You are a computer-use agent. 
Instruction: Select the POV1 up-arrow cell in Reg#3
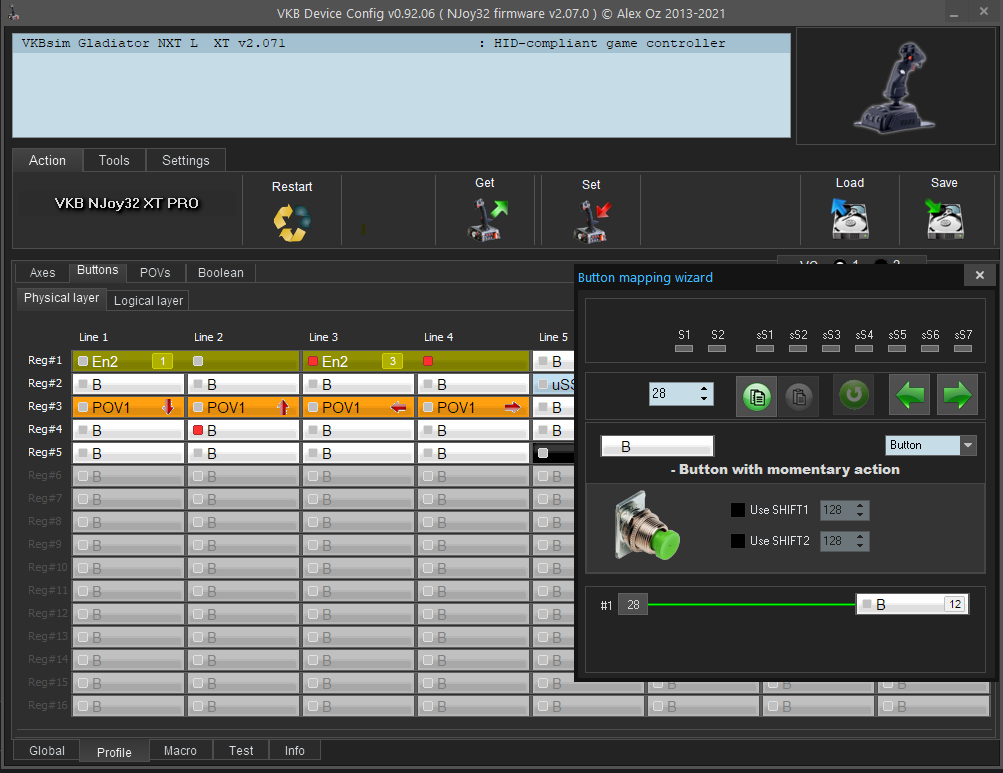(x=244, y=407)
